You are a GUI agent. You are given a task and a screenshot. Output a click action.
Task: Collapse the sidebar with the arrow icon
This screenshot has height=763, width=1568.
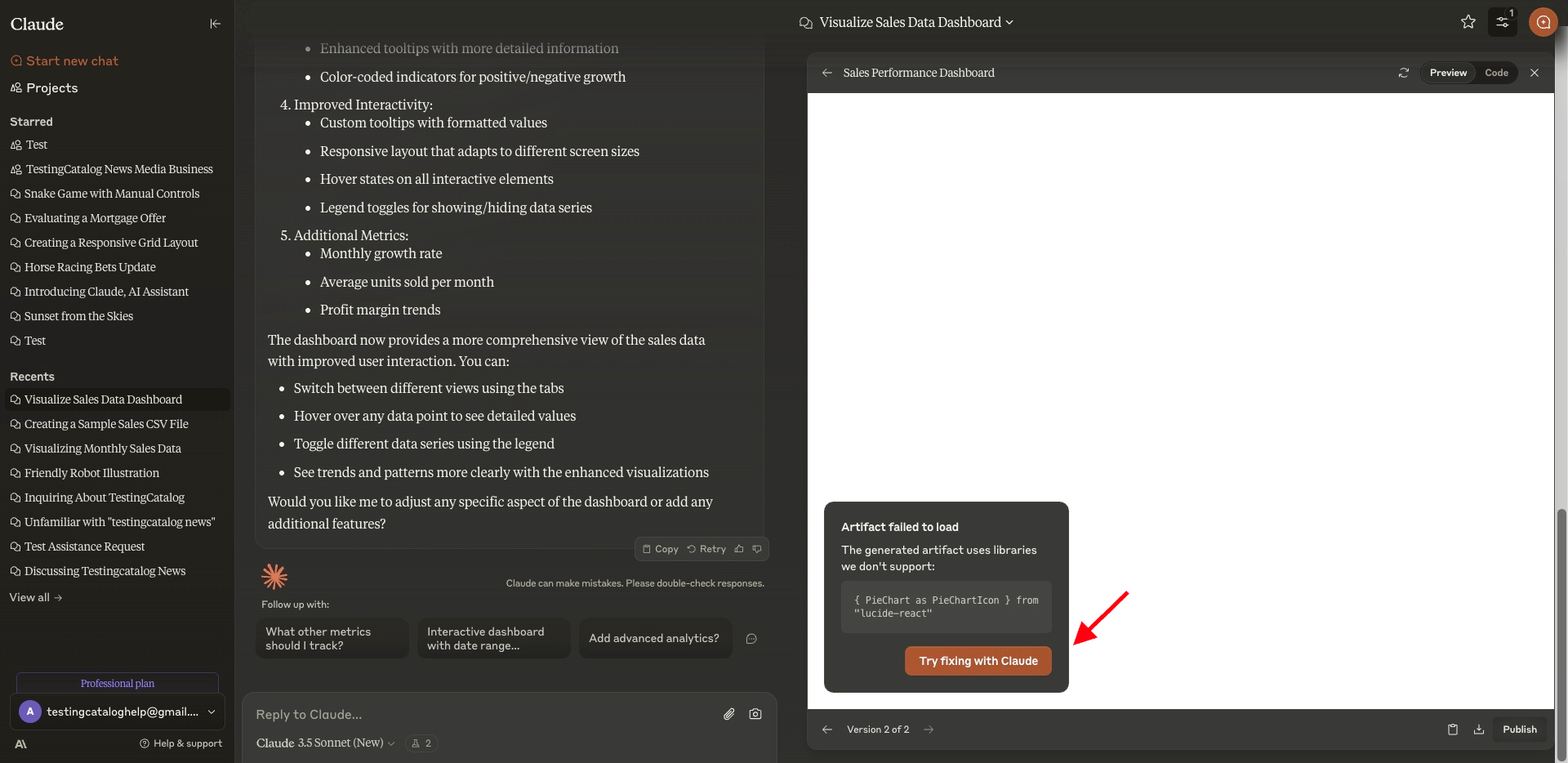pos(215,24)
